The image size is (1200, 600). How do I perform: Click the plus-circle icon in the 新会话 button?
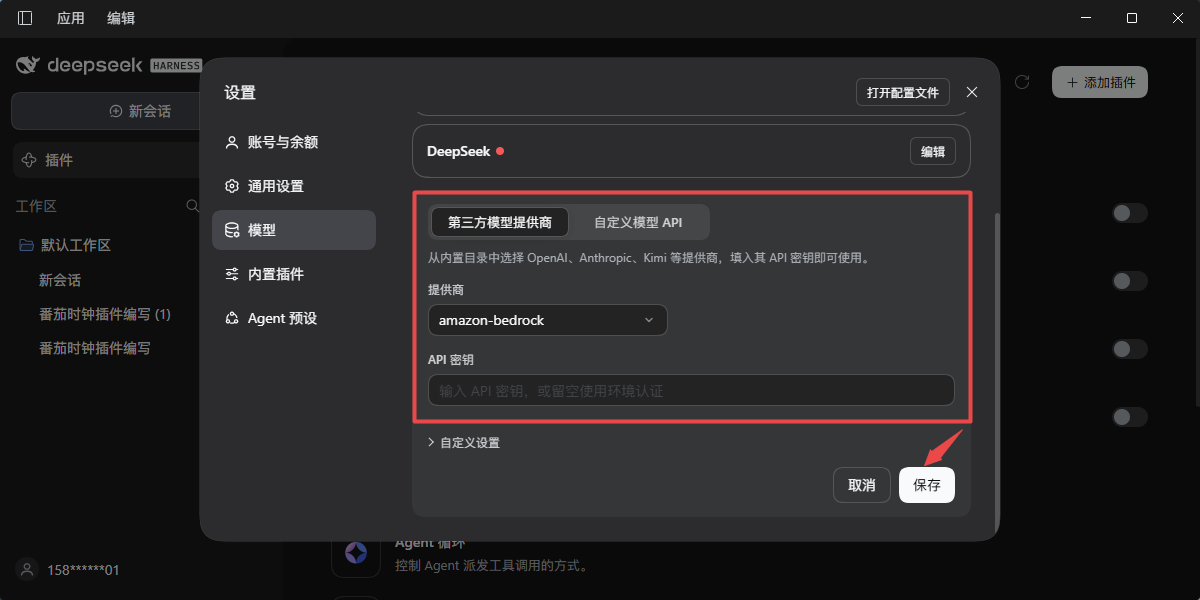coord(116,111)
